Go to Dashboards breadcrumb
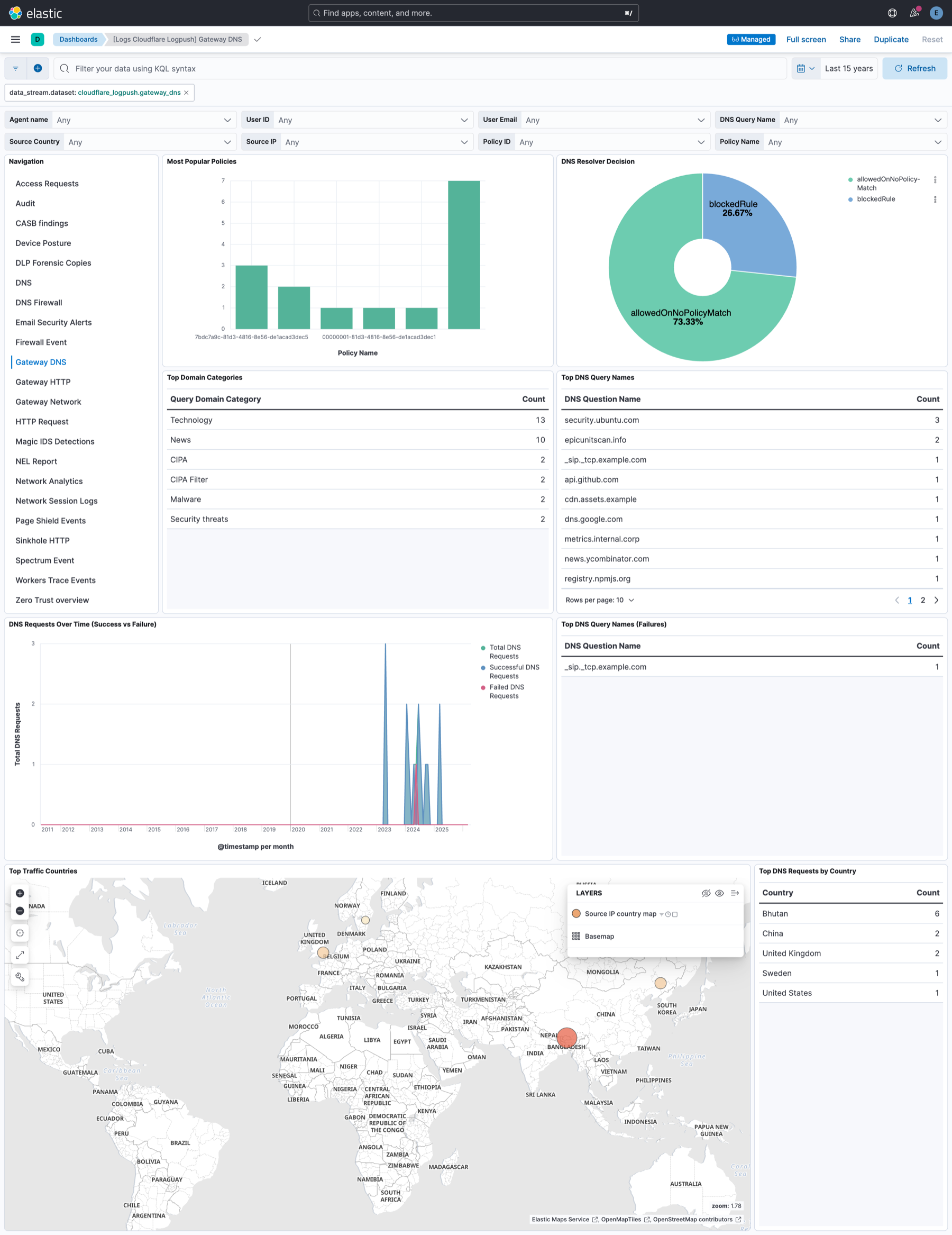Screen dimensions: 952x1235 pos(79,40)
